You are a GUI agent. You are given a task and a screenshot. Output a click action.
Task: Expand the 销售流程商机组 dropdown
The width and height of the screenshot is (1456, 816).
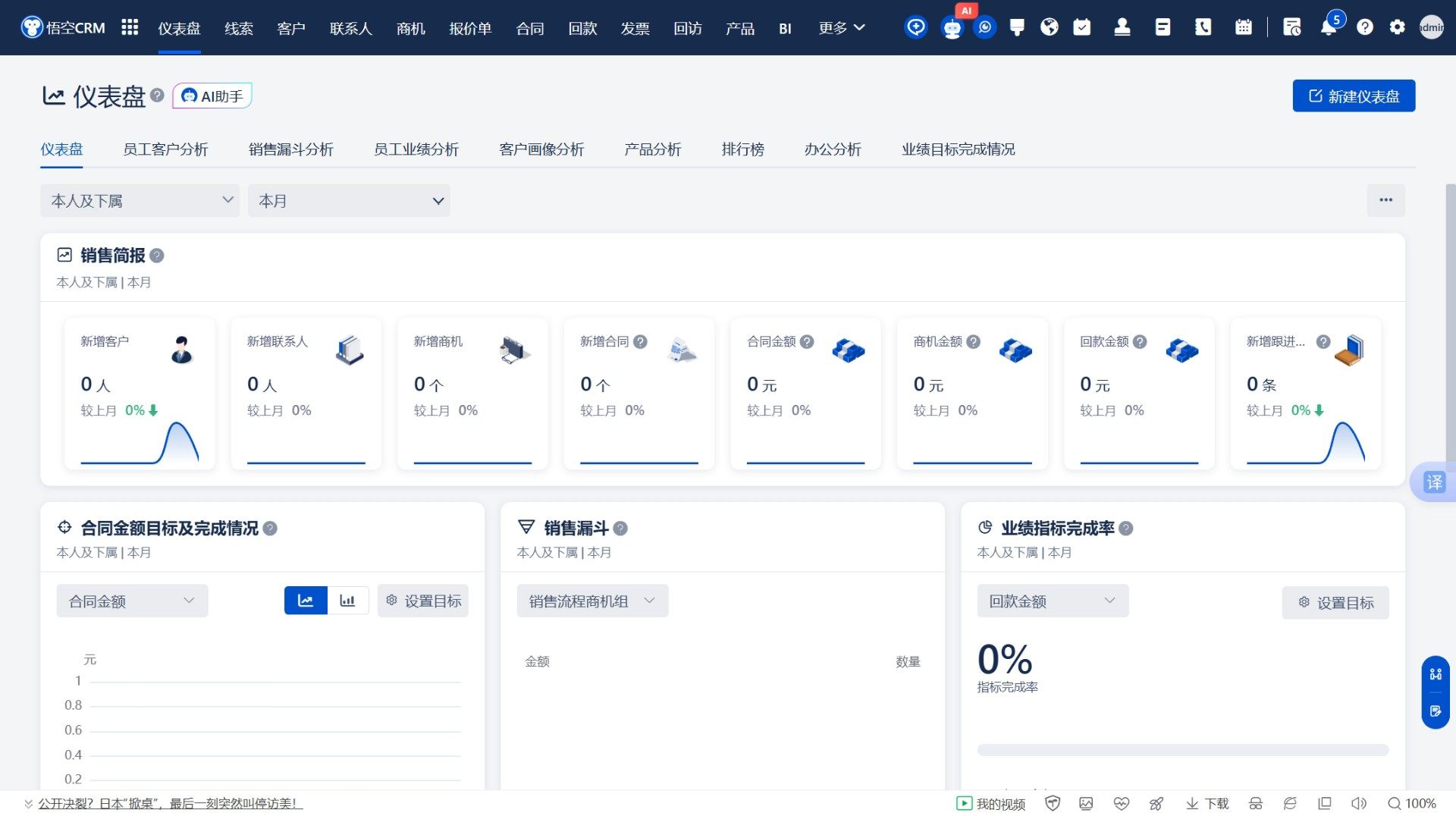[x=592, y=601]
